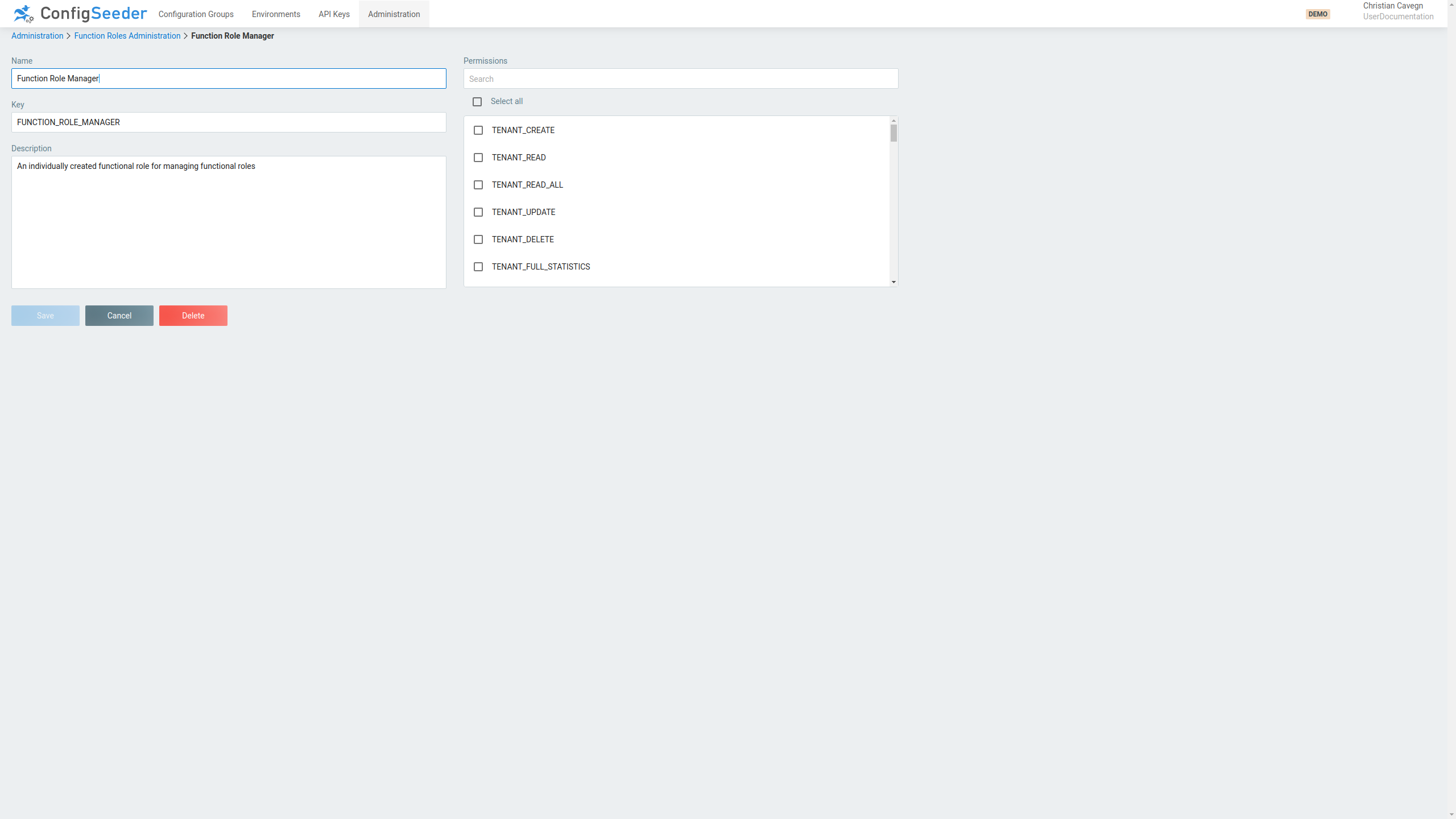The width and height of the screenshot is (1456, 819).
Task: Click the permissions list scroll up arrow
Action: [x=894, y=121]
